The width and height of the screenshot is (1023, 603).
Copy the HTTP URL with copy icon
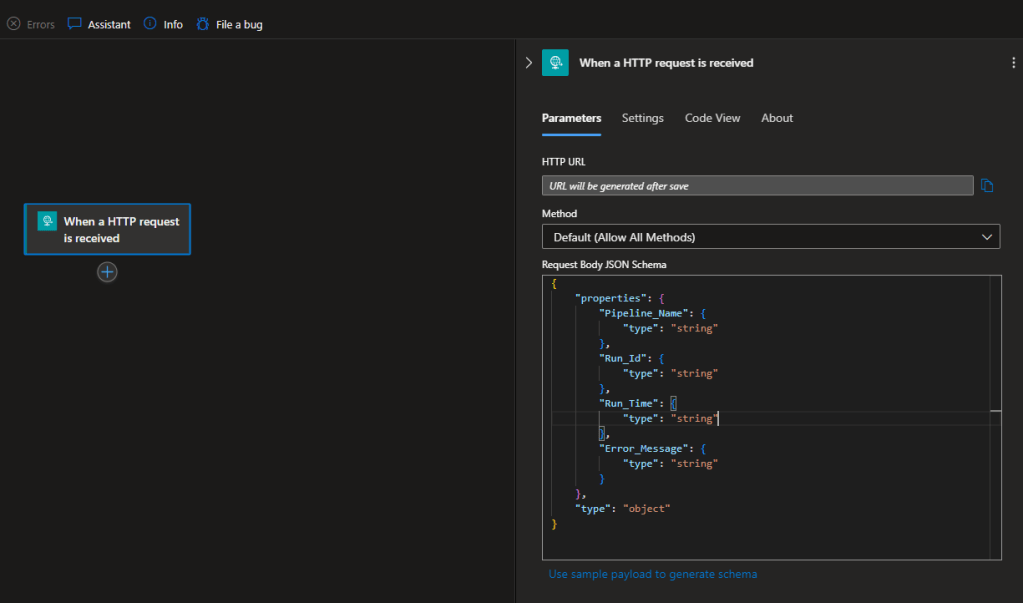point(987,185)
